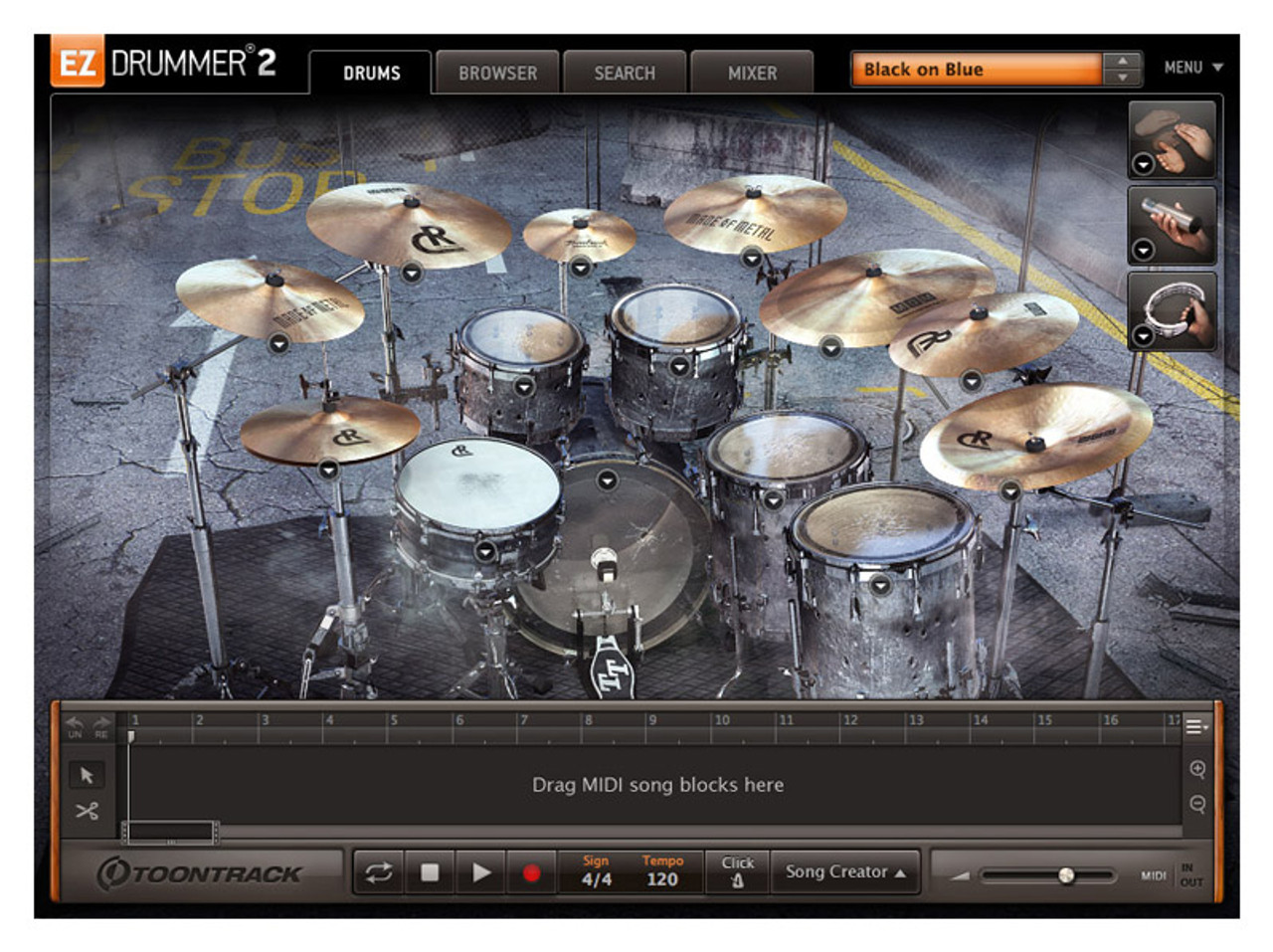Open the hi-hat dropdown arrow

(x=328, y=469)
